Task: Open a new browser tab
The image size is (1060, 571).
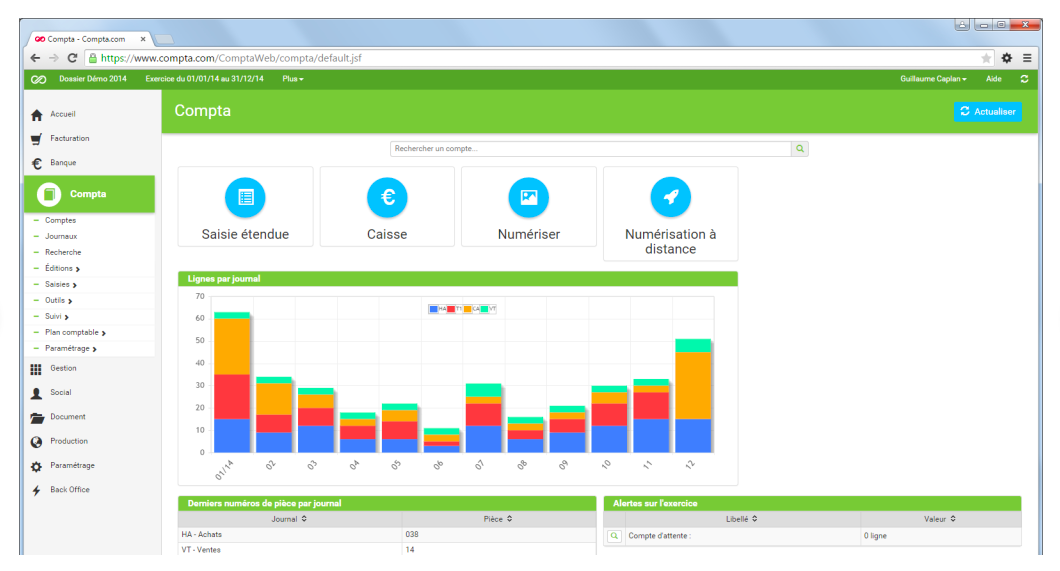Action: point(164,39)
